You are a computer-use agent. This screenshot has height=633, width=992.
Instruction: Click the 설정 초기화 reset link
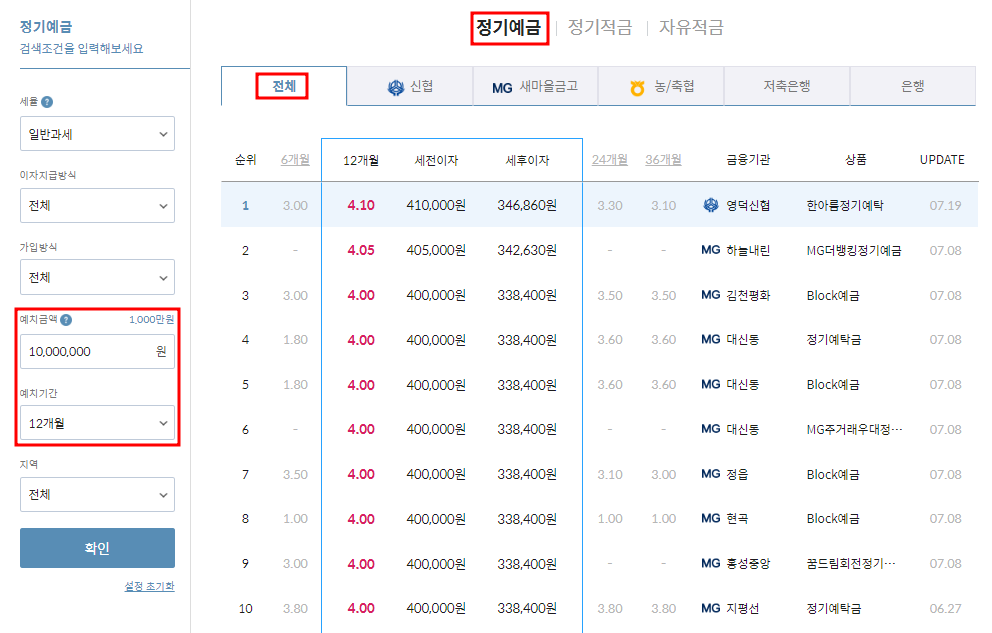pyautogui.click(x=147, y=585)
